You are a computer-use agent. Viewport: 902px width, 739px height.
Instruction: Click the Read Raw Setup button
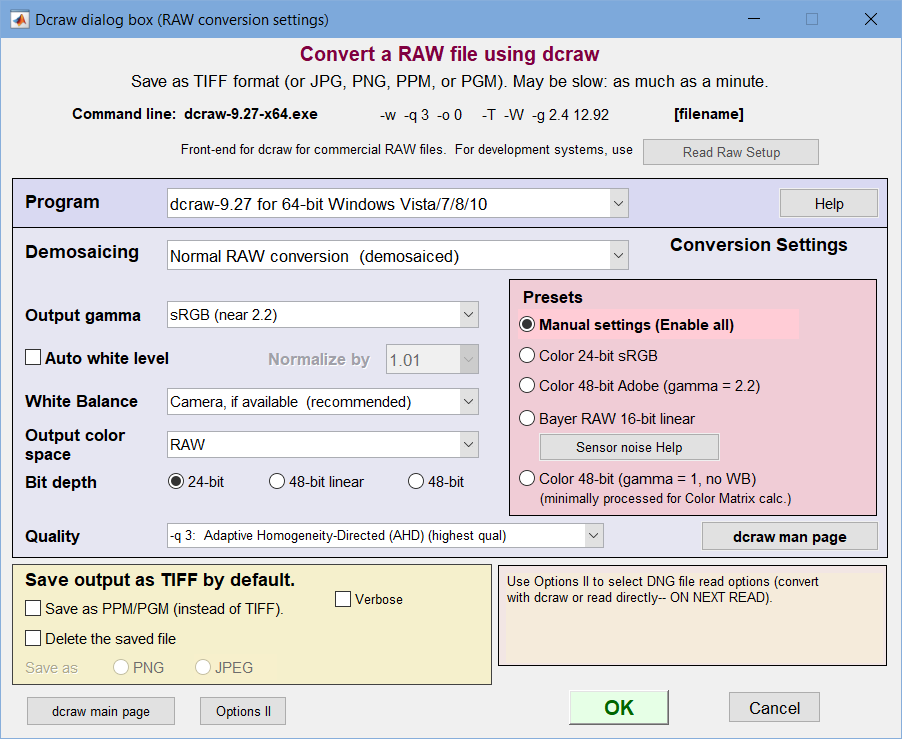[x=731, y=152]
